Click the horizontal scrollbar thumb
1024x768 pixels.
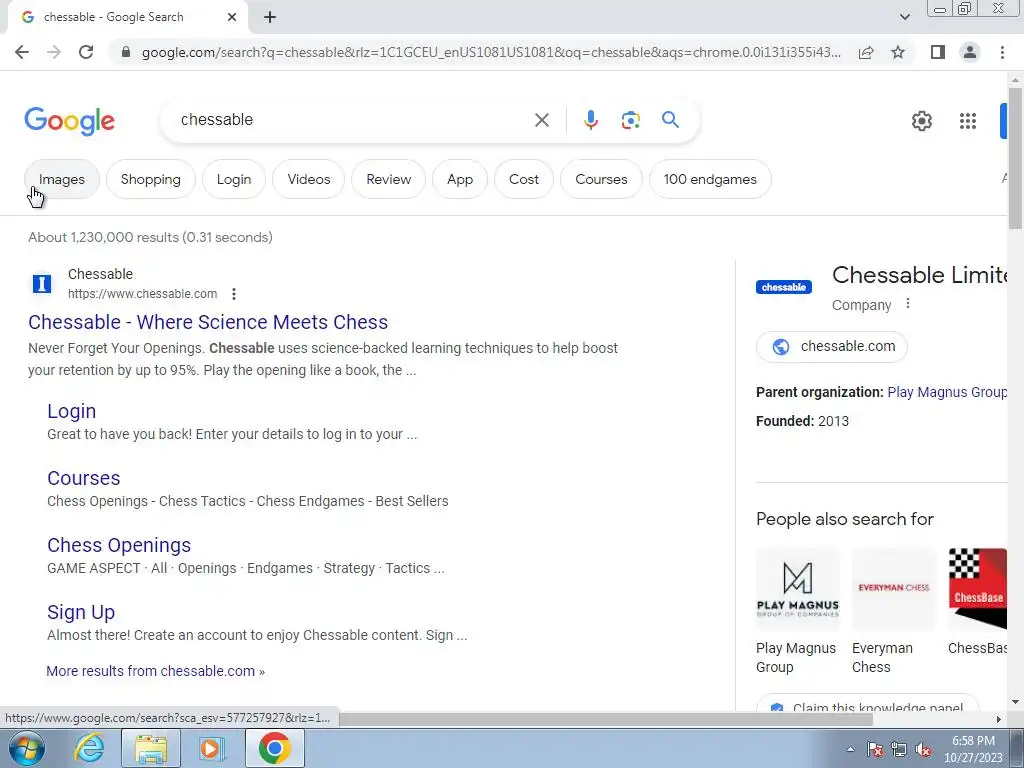[x=604, y=719]
